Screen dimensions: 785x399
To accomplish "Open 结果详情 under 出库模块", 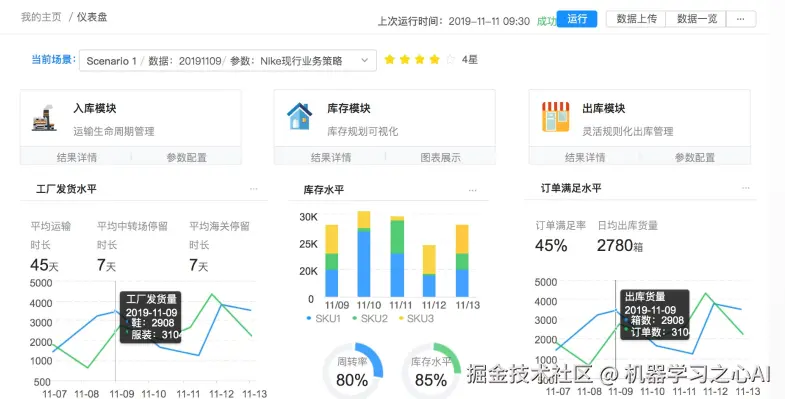I will [585, 157].
